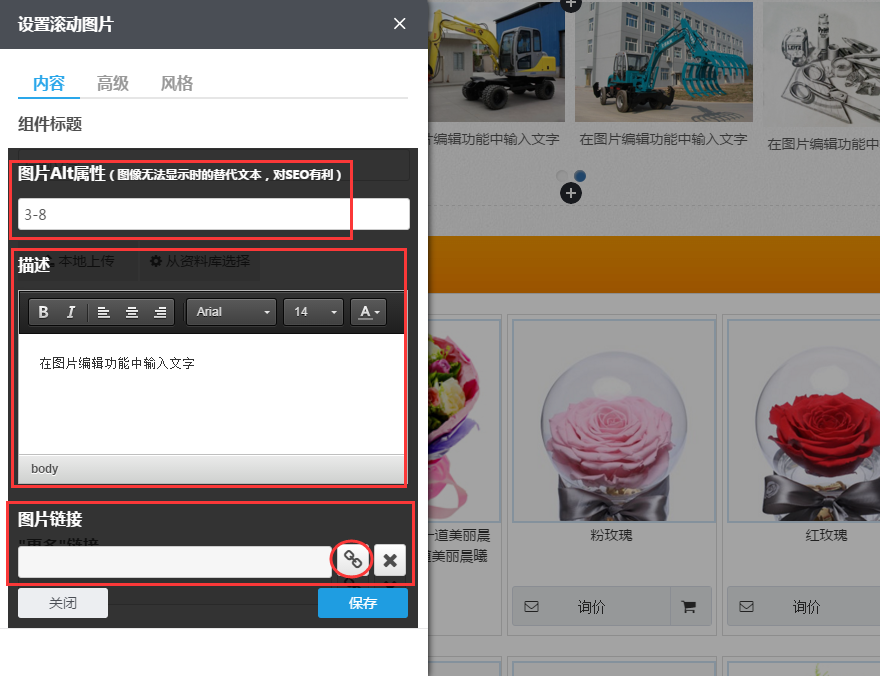The height and width of the screenshot is (676, 880).
Task: Select center text alignment
Action: [x=131, y=311]
